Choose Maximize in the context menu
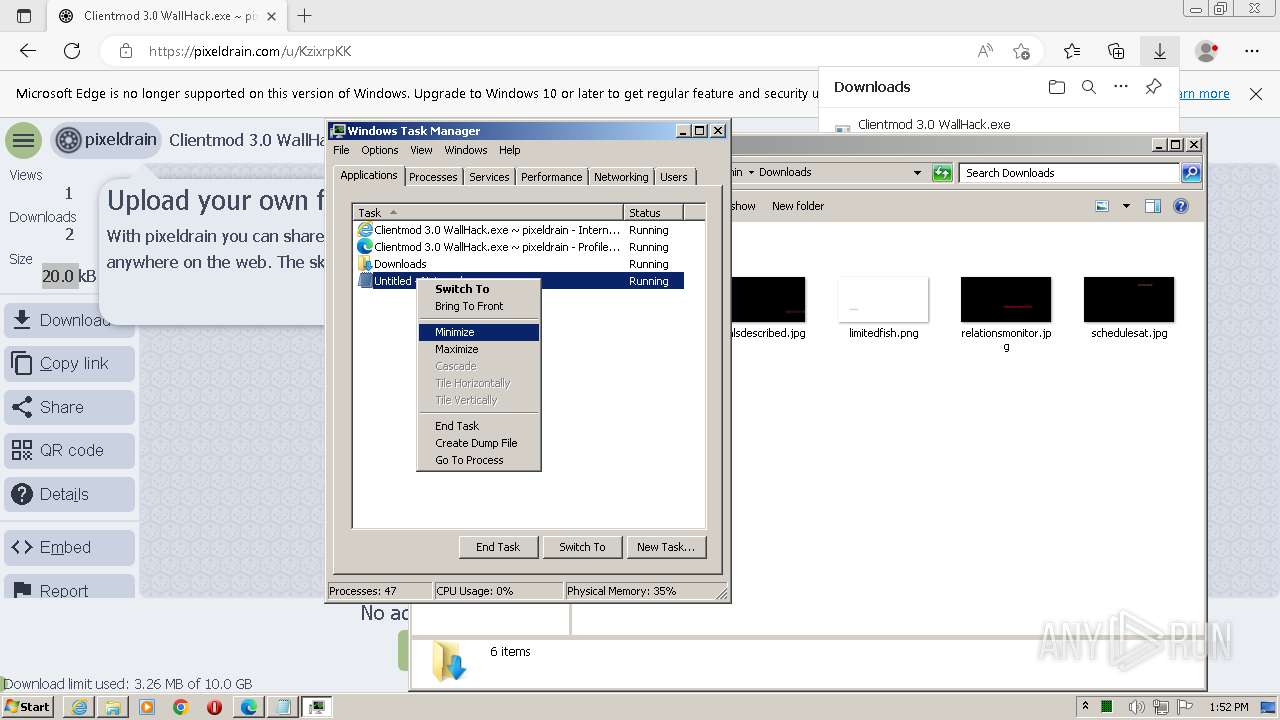 [479, 349]
